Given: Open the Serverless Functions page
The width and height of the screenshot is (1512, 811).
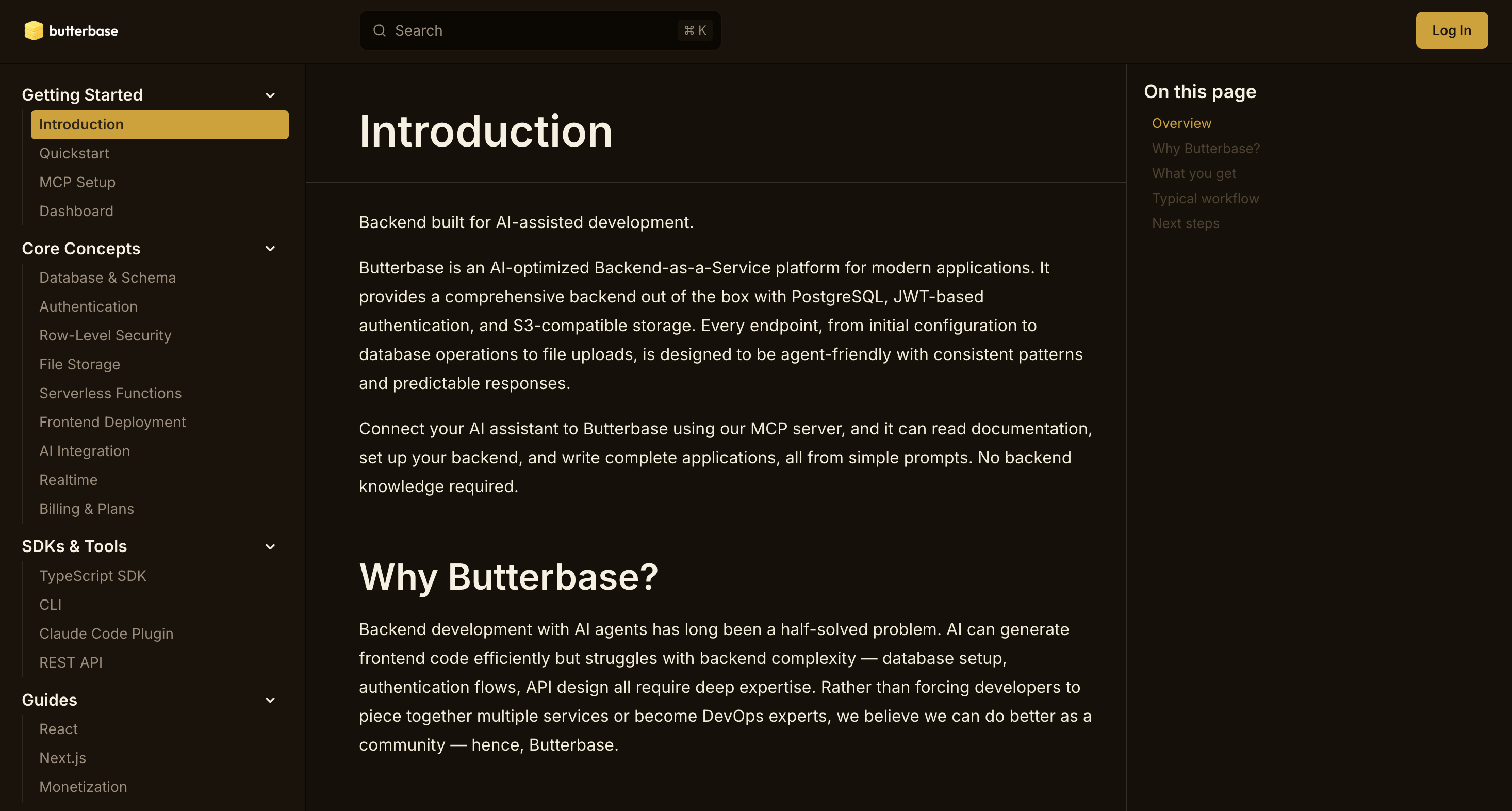Looking at the screenshot, I should point(110,393).
